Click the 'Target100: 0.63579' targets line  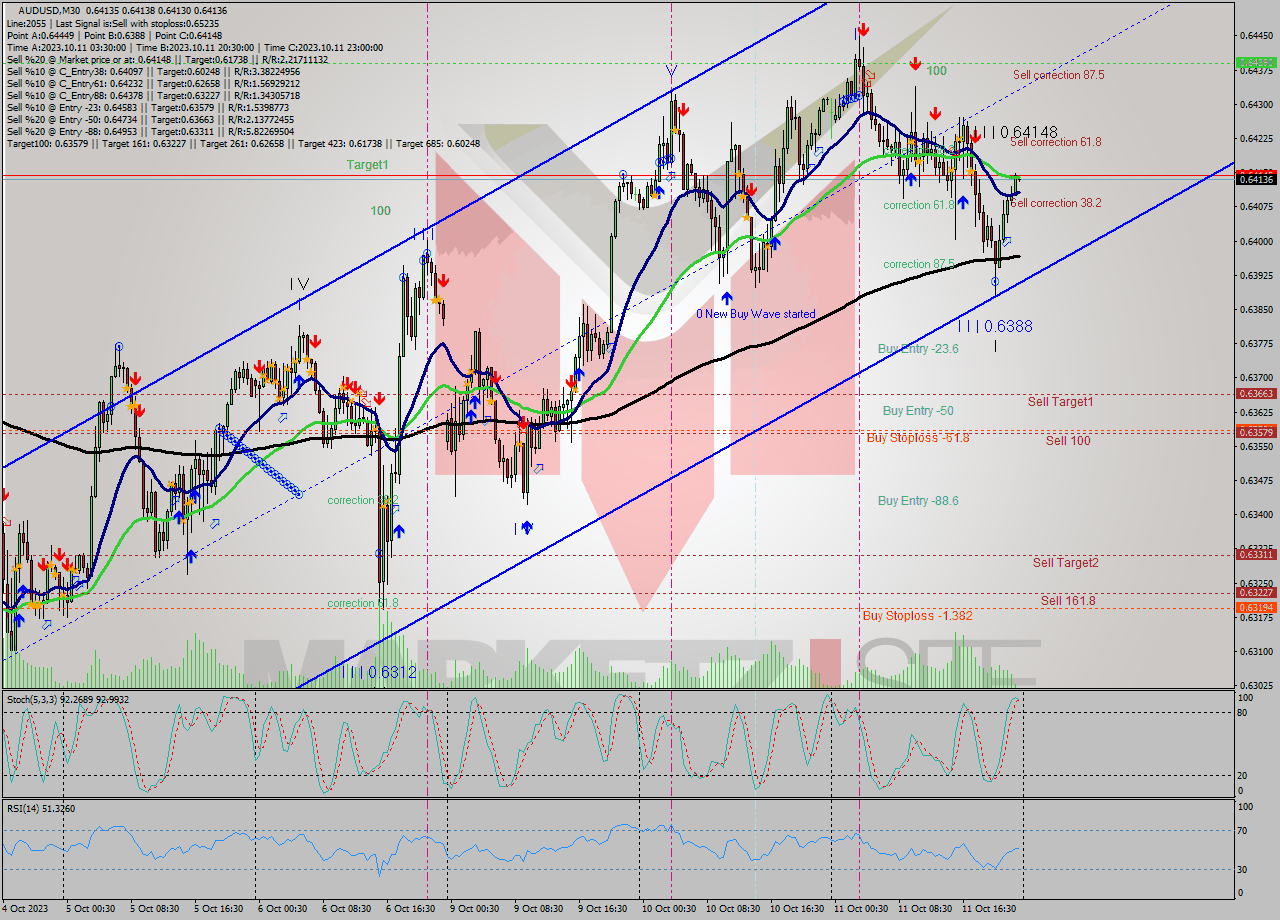click(x=243, y=143)
